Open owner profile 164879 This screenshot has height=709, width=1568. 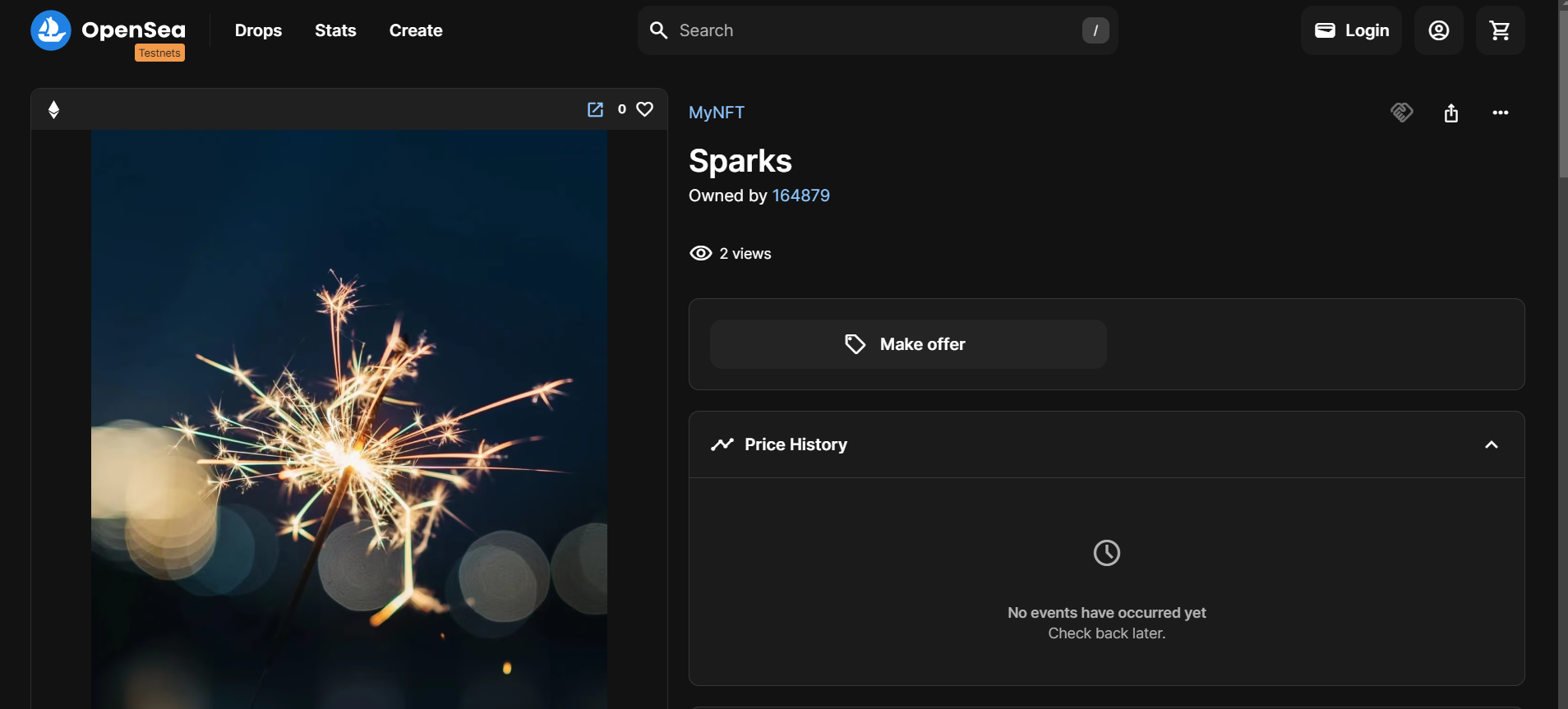801,196
